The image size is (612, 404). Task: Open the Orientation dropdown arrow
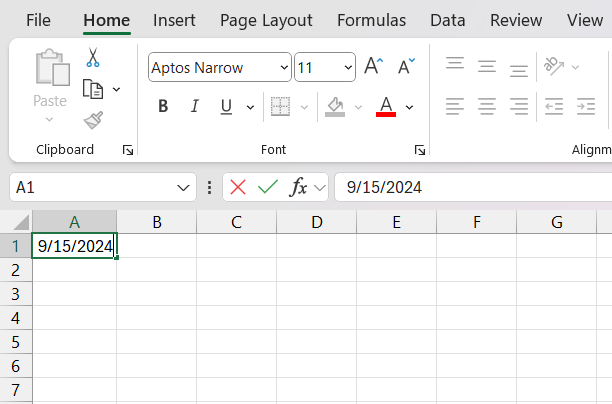[x=575, y=68]
